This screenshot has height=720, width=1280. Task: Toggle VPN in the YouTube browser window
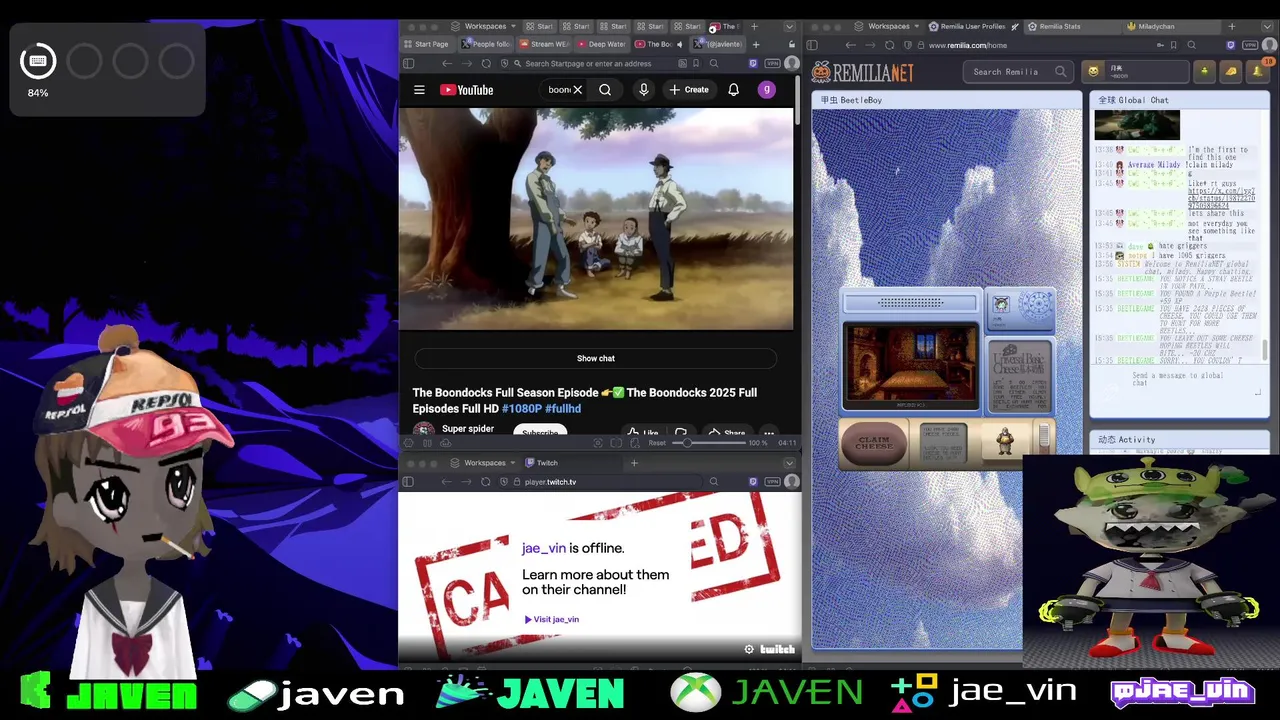[x=772, y=63]
